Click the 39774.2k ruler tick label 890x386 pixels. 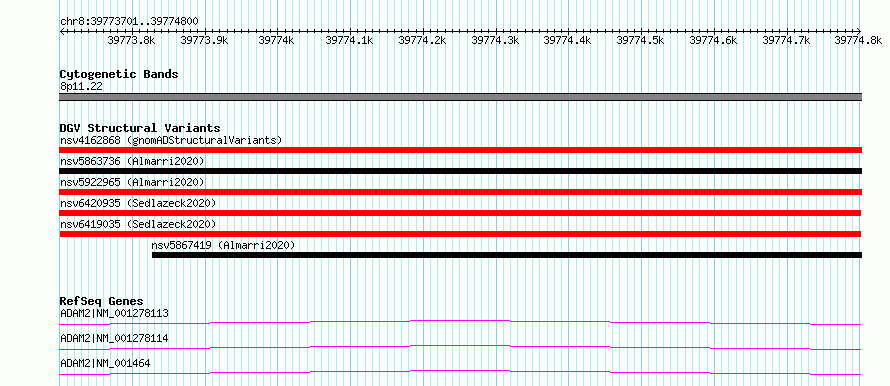[422, 40]
